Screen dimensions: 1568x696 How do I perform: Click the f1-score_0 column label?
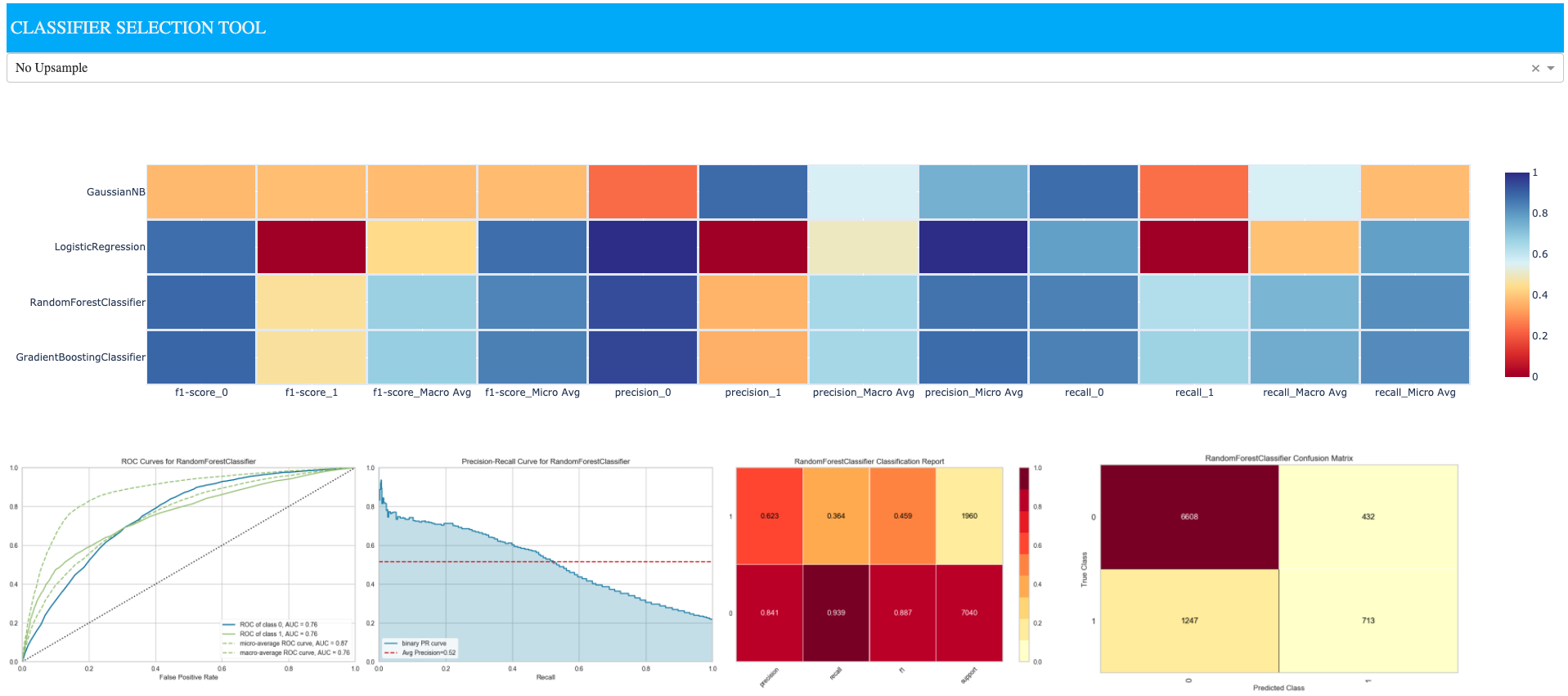point(201,393)
